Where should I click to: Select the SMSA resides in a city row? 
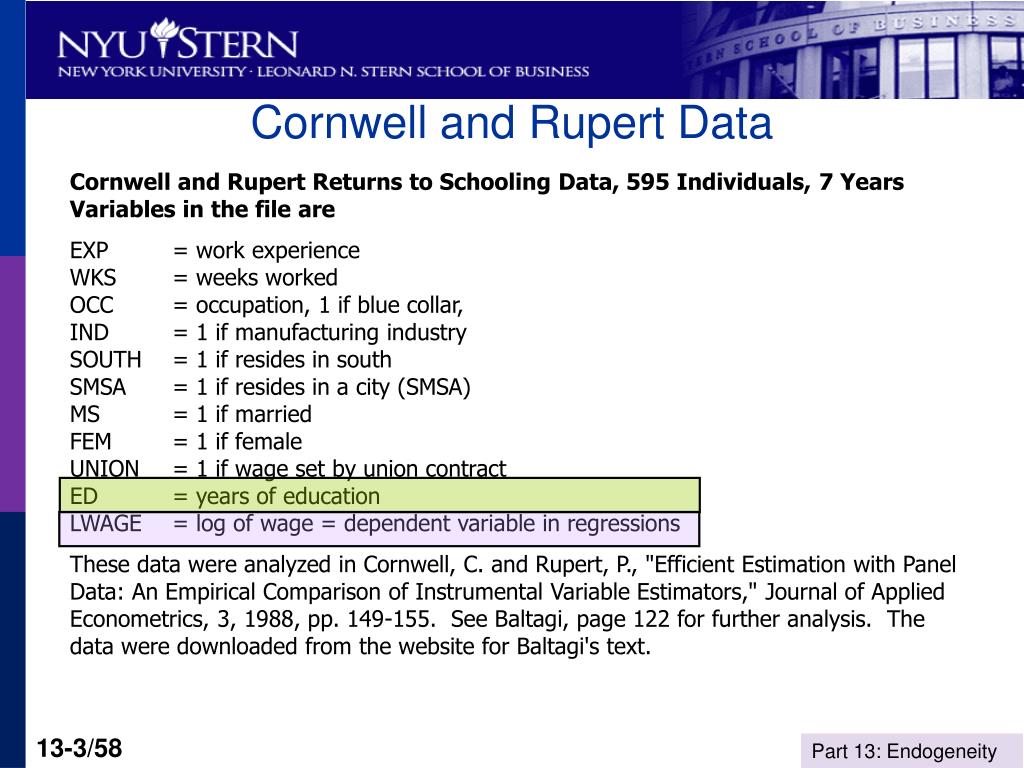[x=270, y=387]
